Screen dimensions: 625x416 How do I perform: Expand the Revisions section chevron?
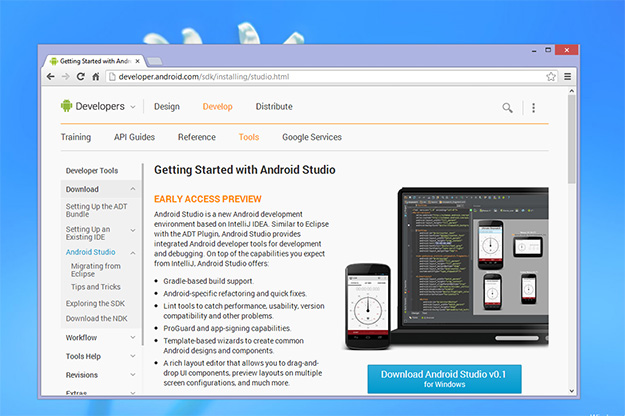tap(133, 375)
